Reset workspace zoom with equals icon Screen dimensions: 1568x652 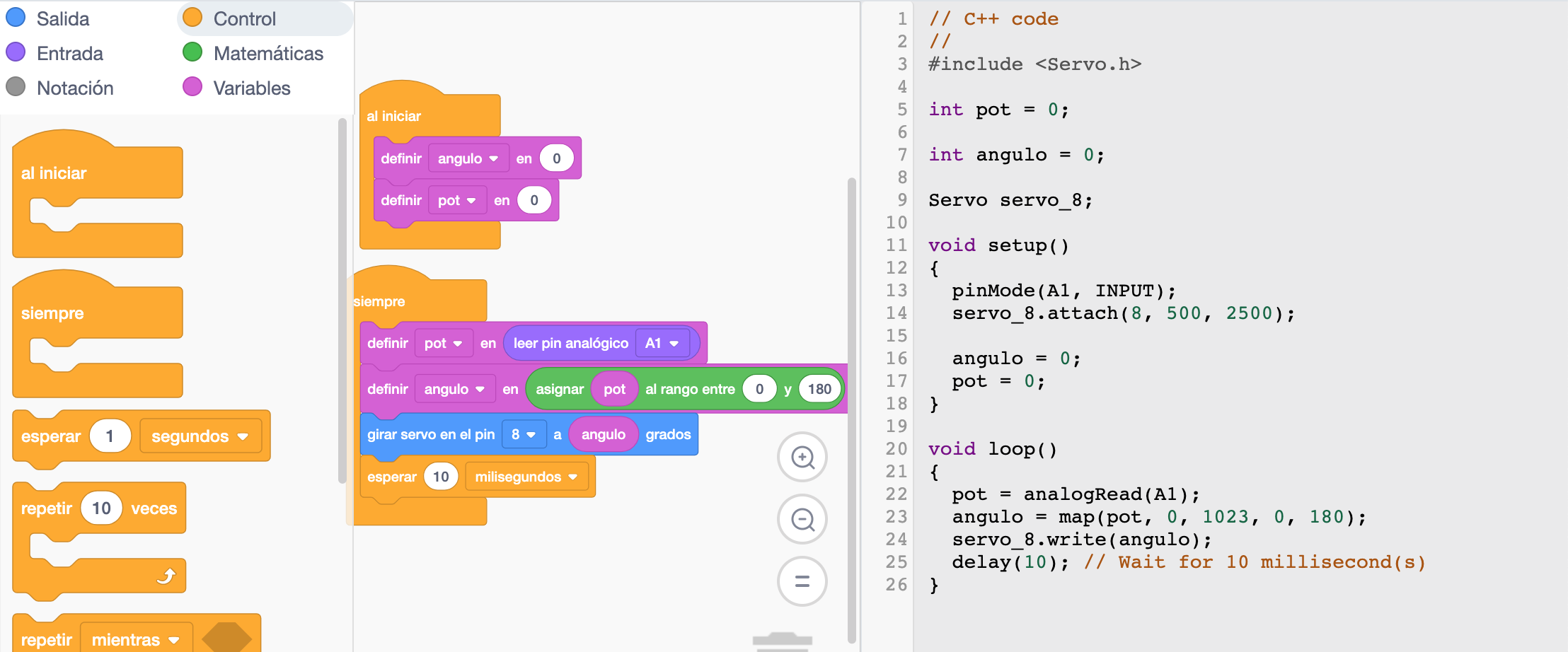pyautogui.click(x=802, y=581)
